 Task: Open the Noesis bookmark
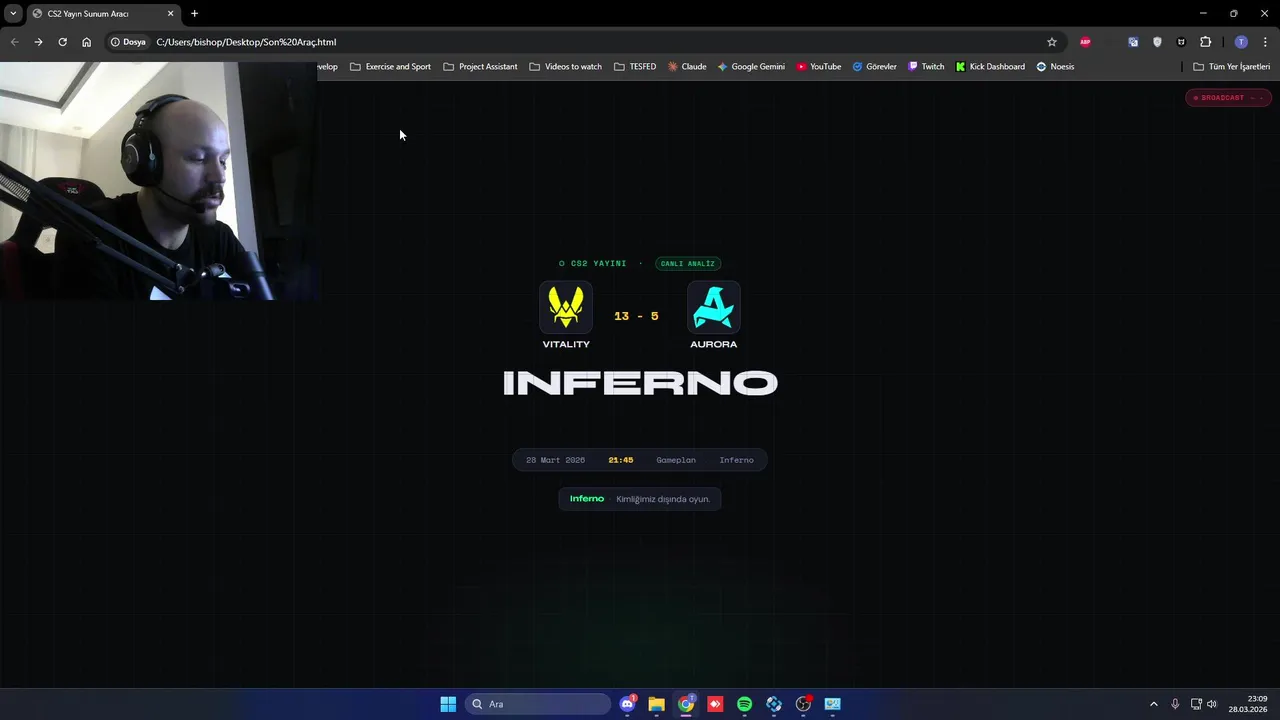[1055, 67]
